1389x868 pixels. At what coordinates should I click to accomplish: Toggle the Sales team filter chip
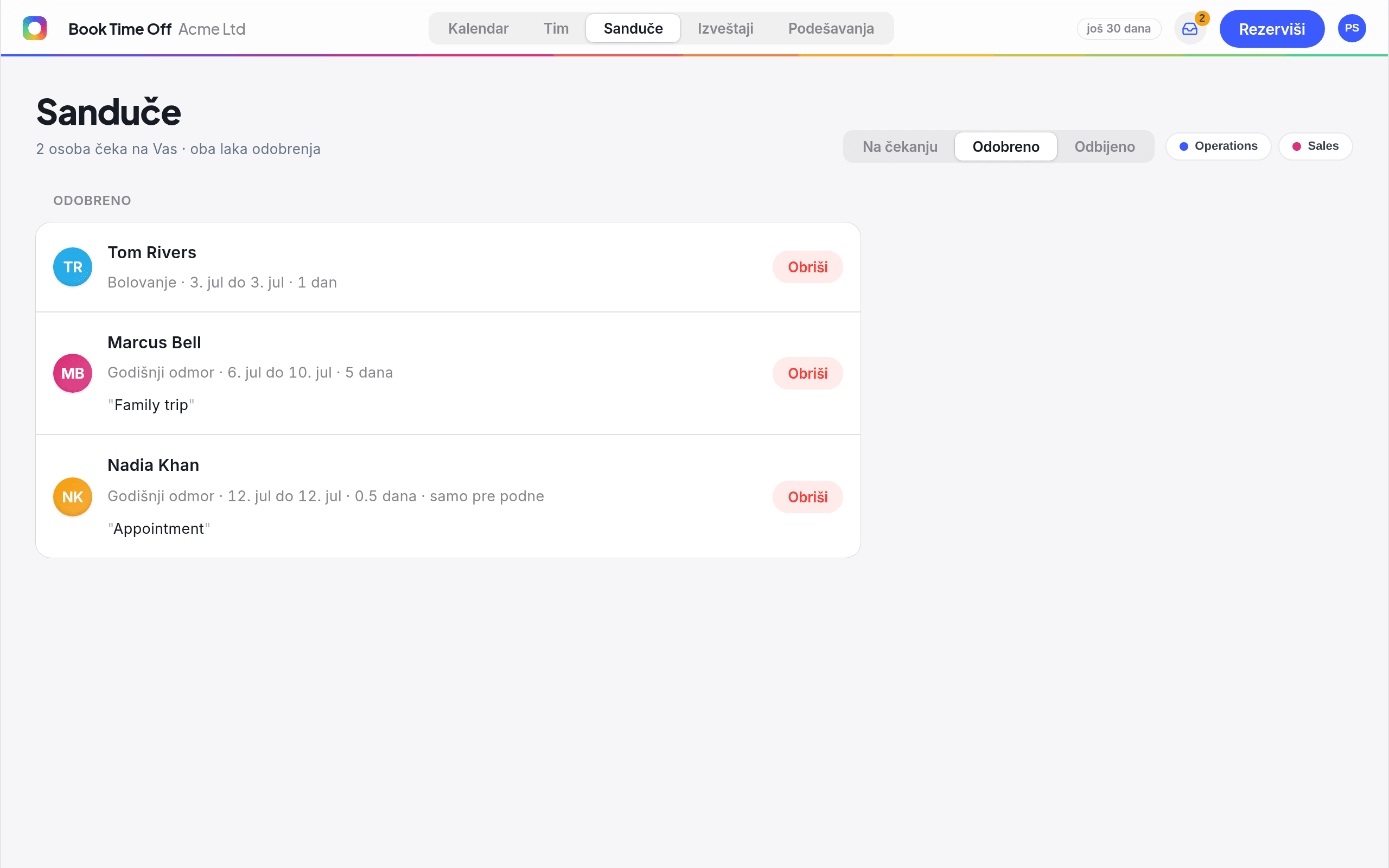point(1316,146)
